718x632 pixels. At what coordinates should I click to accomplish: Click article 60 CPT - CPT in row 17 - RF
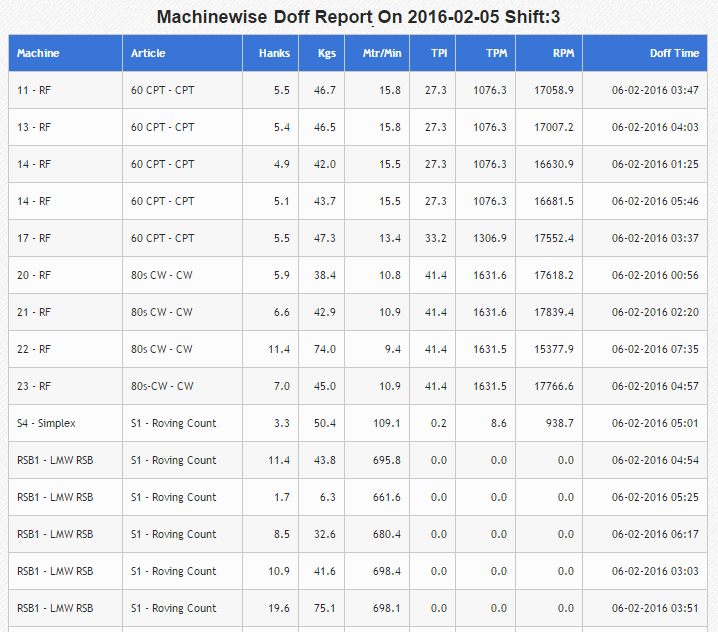163,238
